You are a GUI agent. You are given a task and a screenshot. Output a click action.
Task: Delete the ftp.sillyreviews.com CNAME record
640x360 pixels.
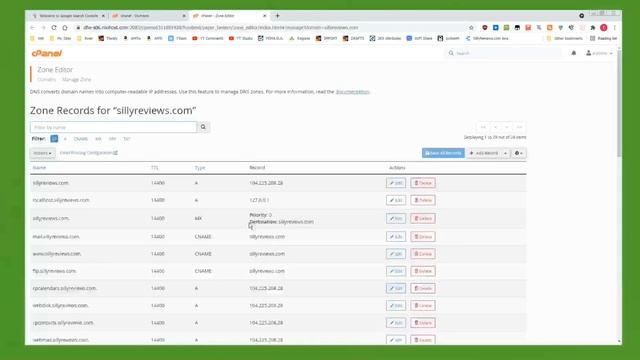(423, 271)
